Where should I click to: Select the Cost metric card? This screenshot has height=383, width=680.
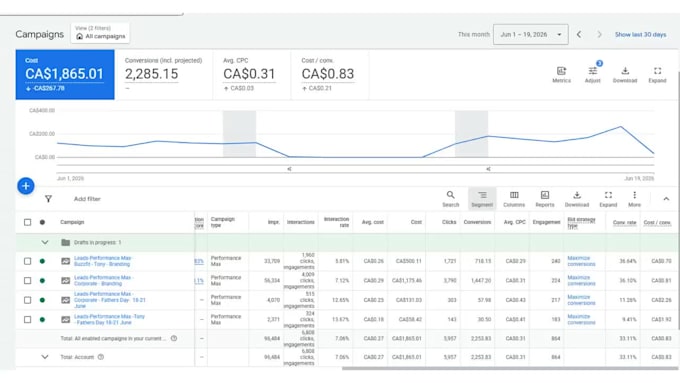(x=65, y=75)
